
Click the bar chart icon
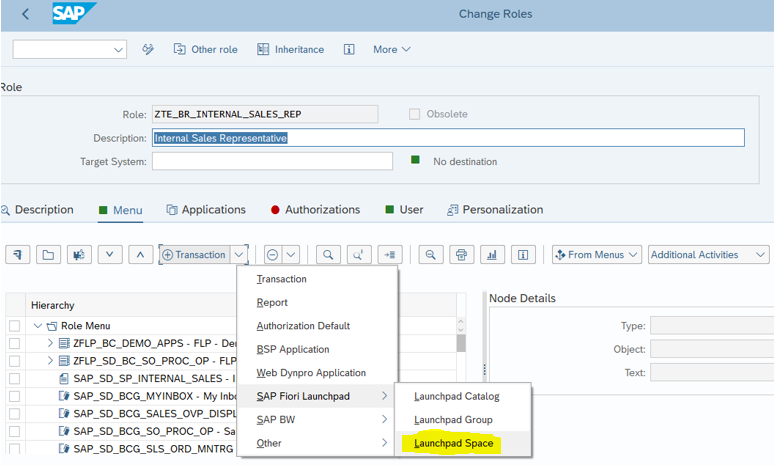click(492, 255)
